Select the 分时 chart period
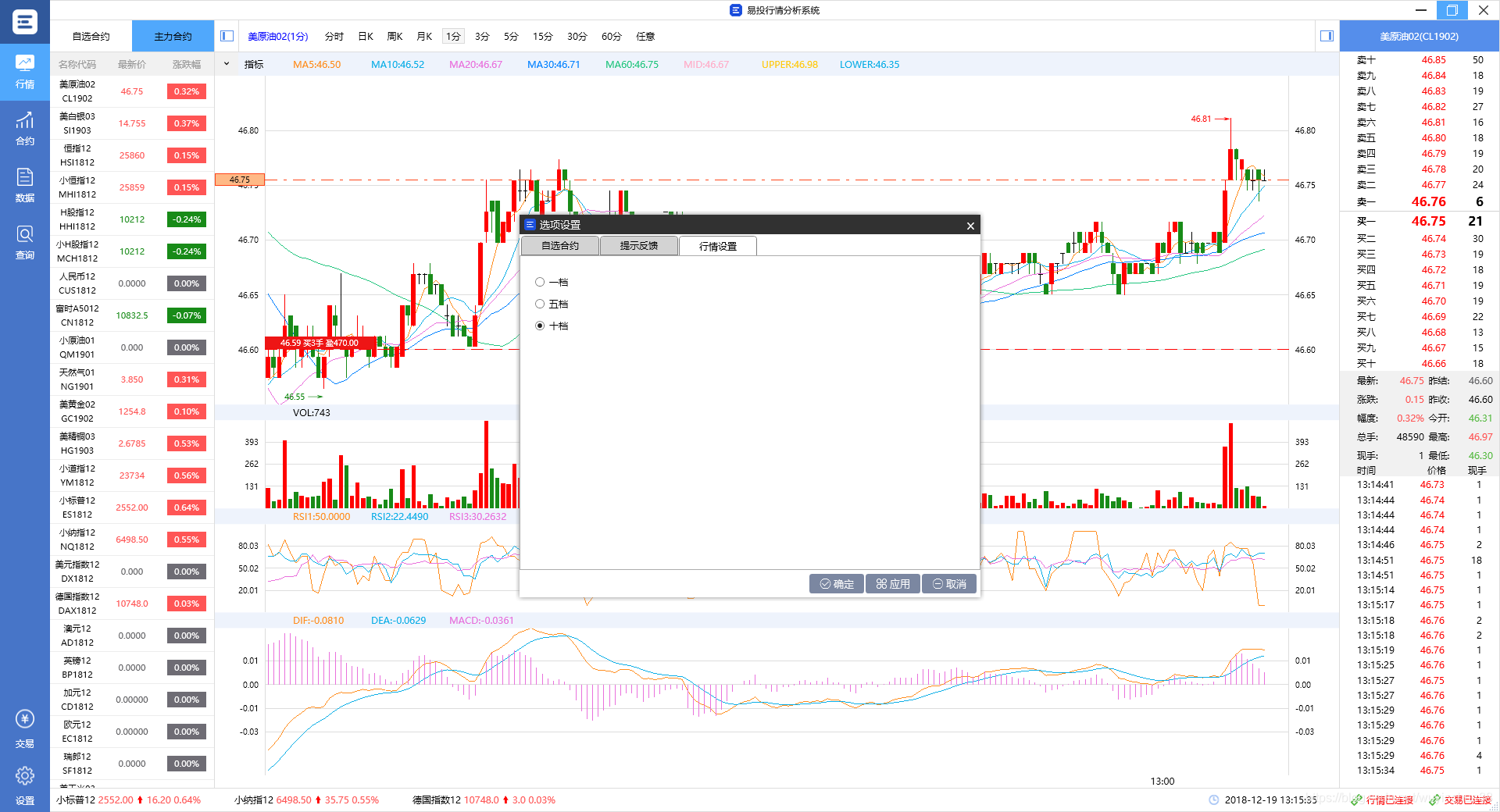The height and width of the screenshot is (812, 1500). (334, 37)
